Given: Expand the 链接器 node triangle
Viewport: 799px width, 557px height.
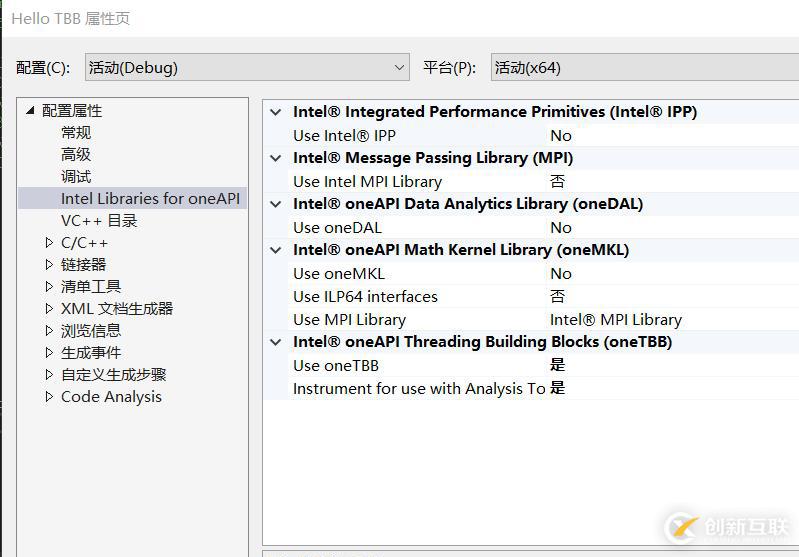Looking at the screenshot, I should (x=49, y=264).
